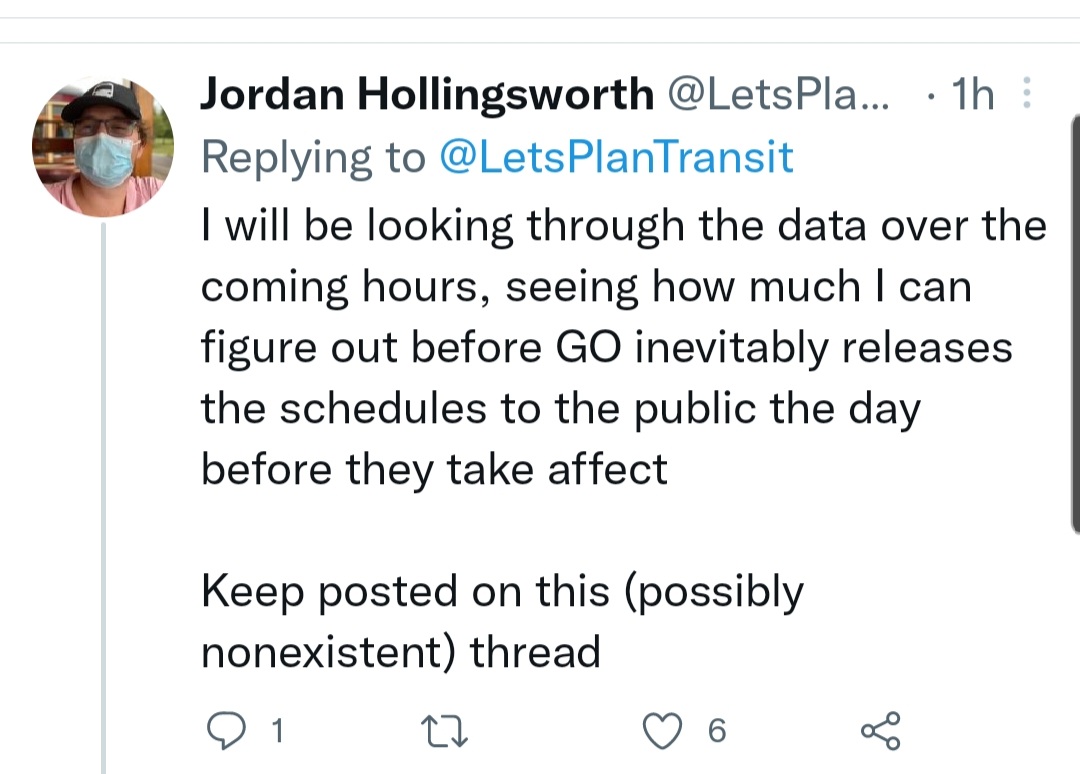Open Jordan Hollingsworth's profile picture
1080x774 pixels.
[x=103, y=146]
